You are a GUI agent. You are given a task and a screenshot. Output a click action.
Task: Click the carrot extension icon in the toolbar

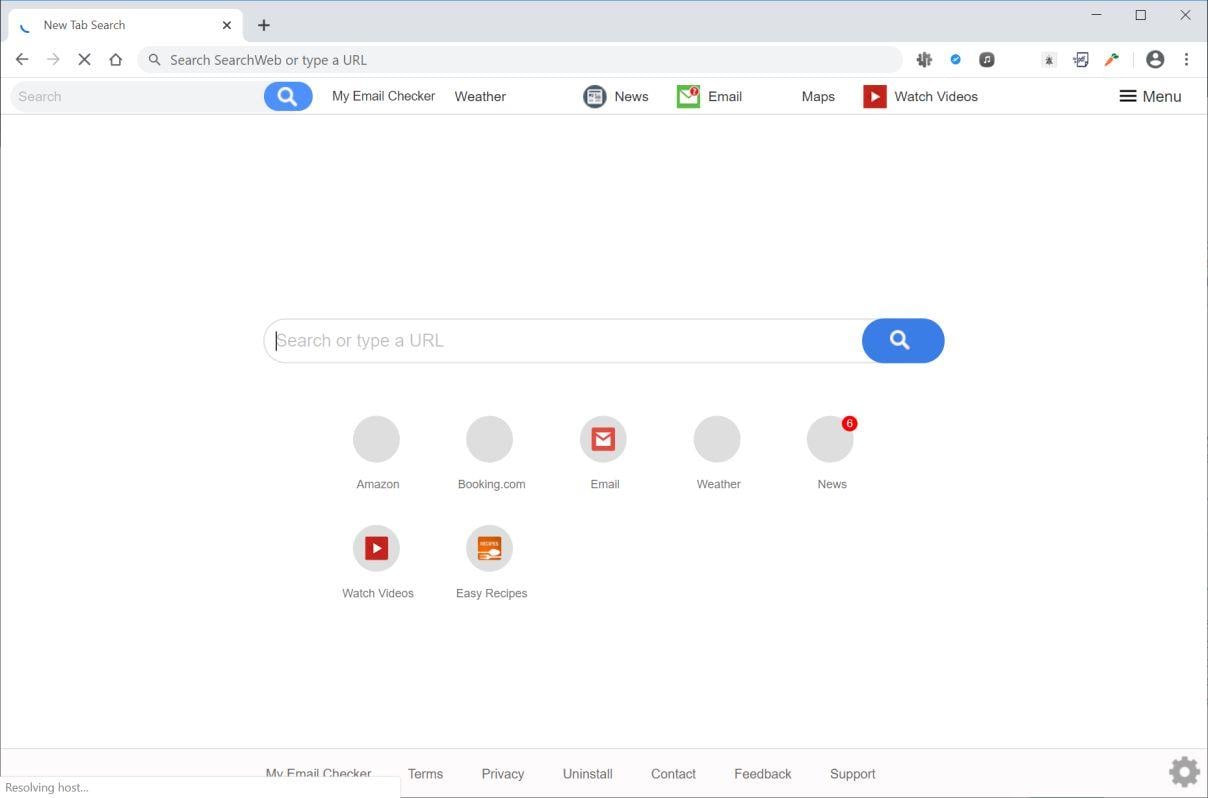(x=1111, y=59)
